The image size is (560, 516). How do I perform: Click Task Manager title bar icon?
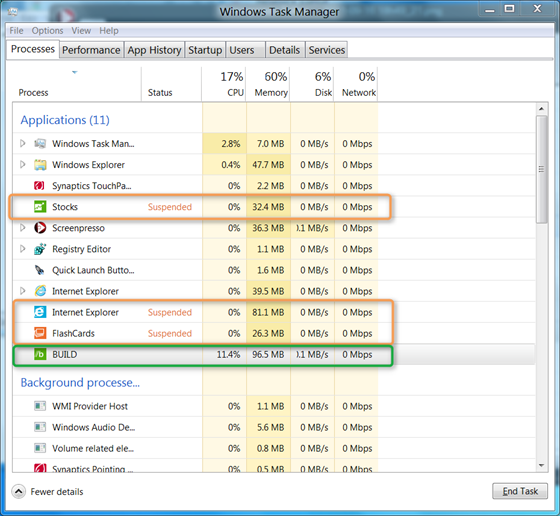pos(13,12)
